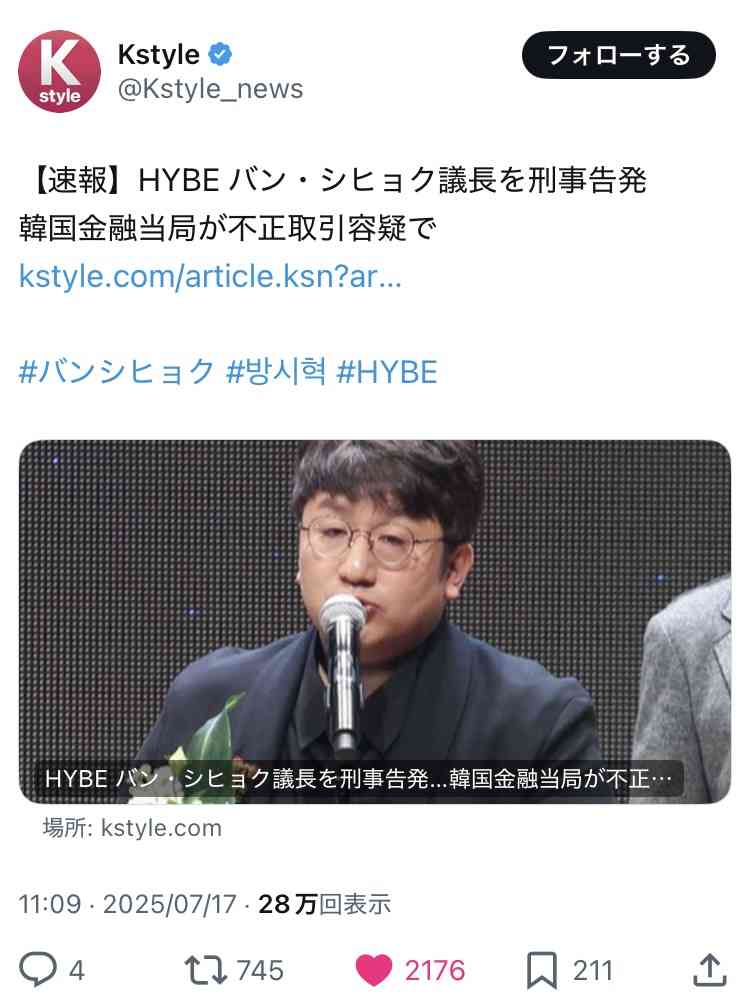Open the card headline caption over photo
Viewport: 750px width, 1003px height.
click(x=358, y=778)
